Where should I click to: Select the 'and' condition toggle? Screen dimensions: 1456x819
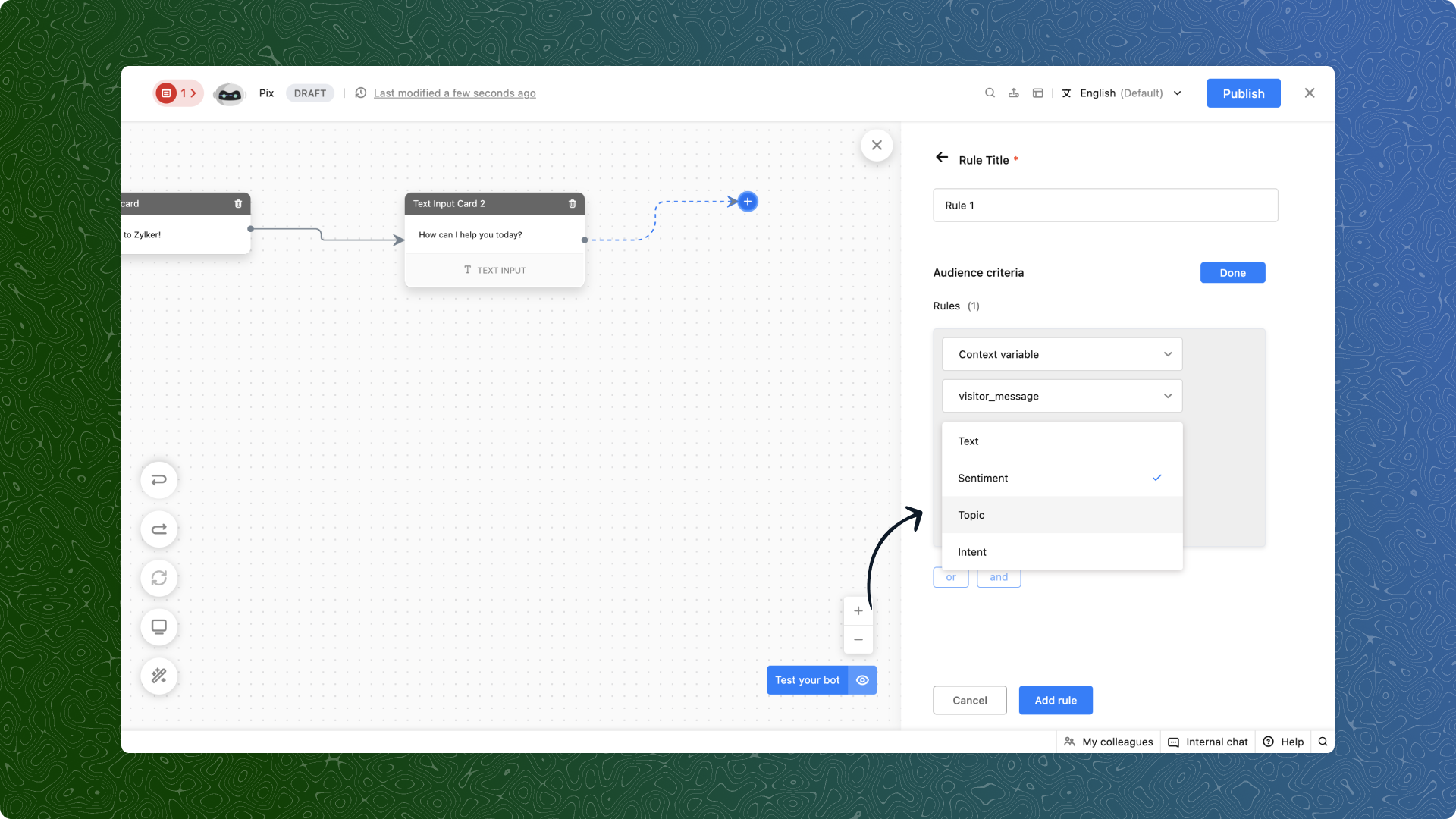click(999, 578)
